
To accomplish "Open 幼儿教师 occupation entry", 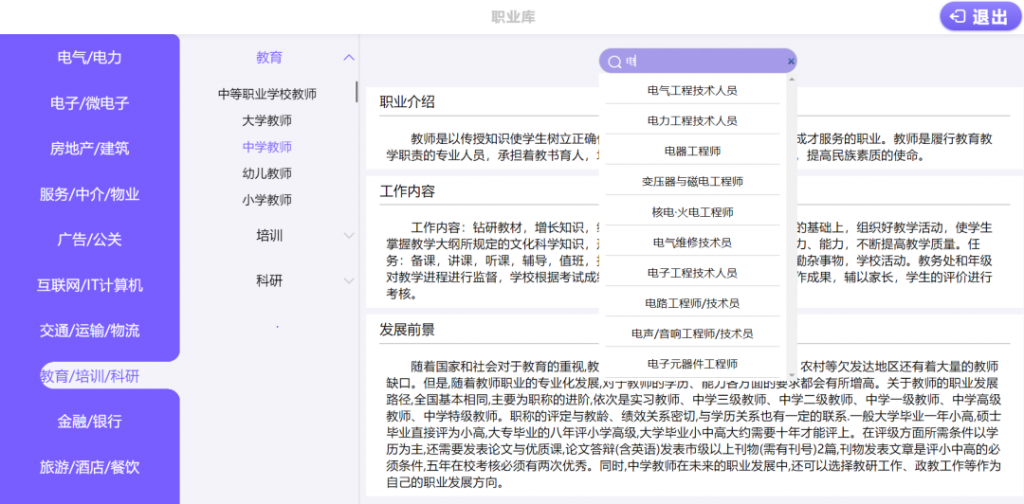I will coord(266,173).
